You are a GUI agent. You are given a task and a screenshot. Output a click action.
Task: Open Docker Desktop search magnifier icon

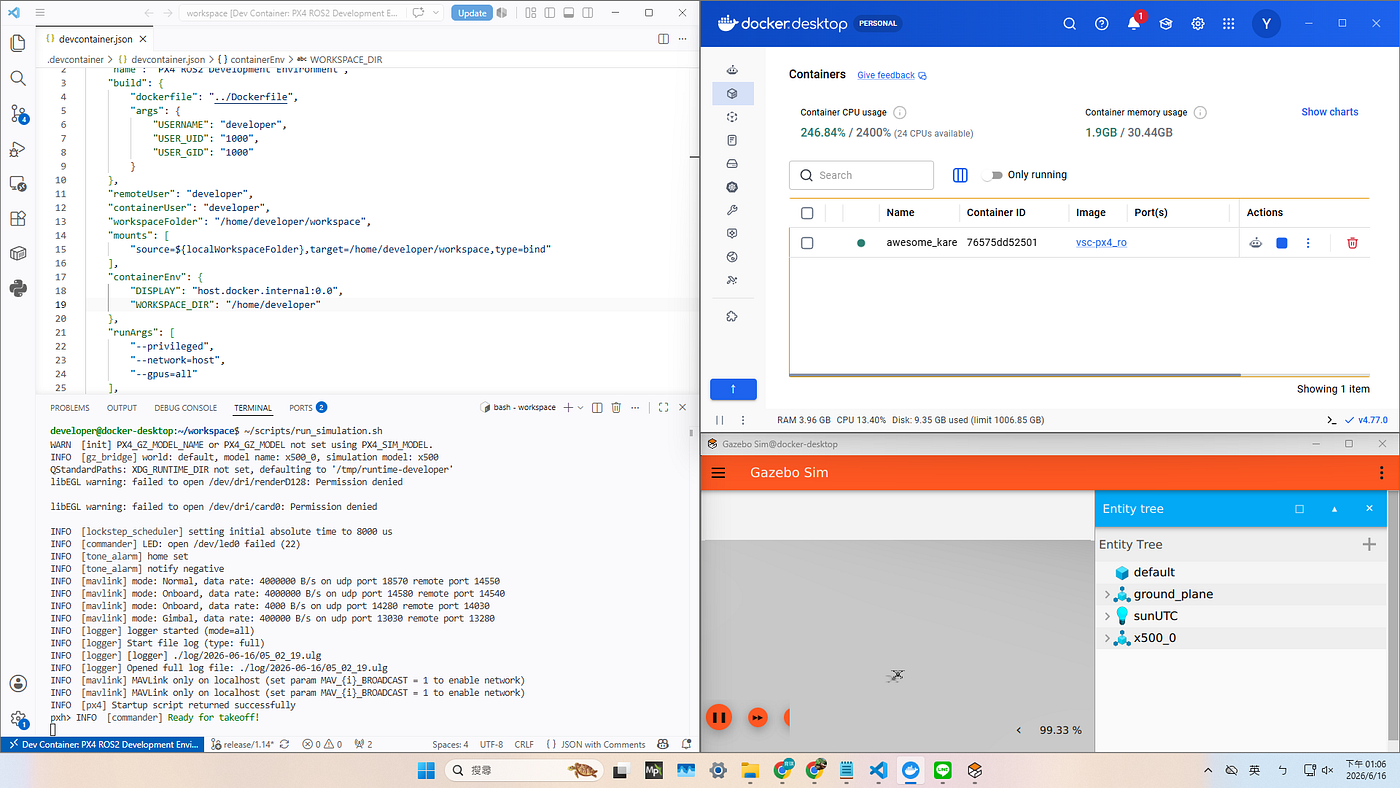click(1069, 24)
